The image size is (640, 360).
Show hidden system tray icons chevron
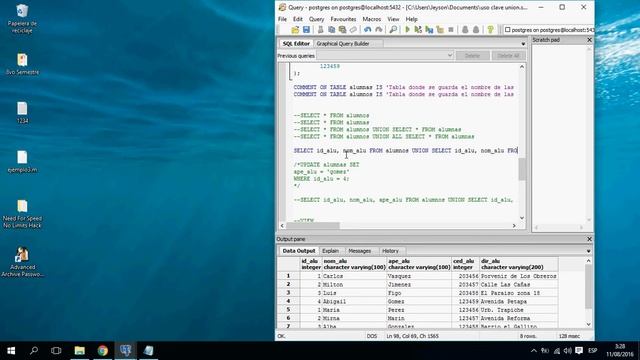(534, 351)
